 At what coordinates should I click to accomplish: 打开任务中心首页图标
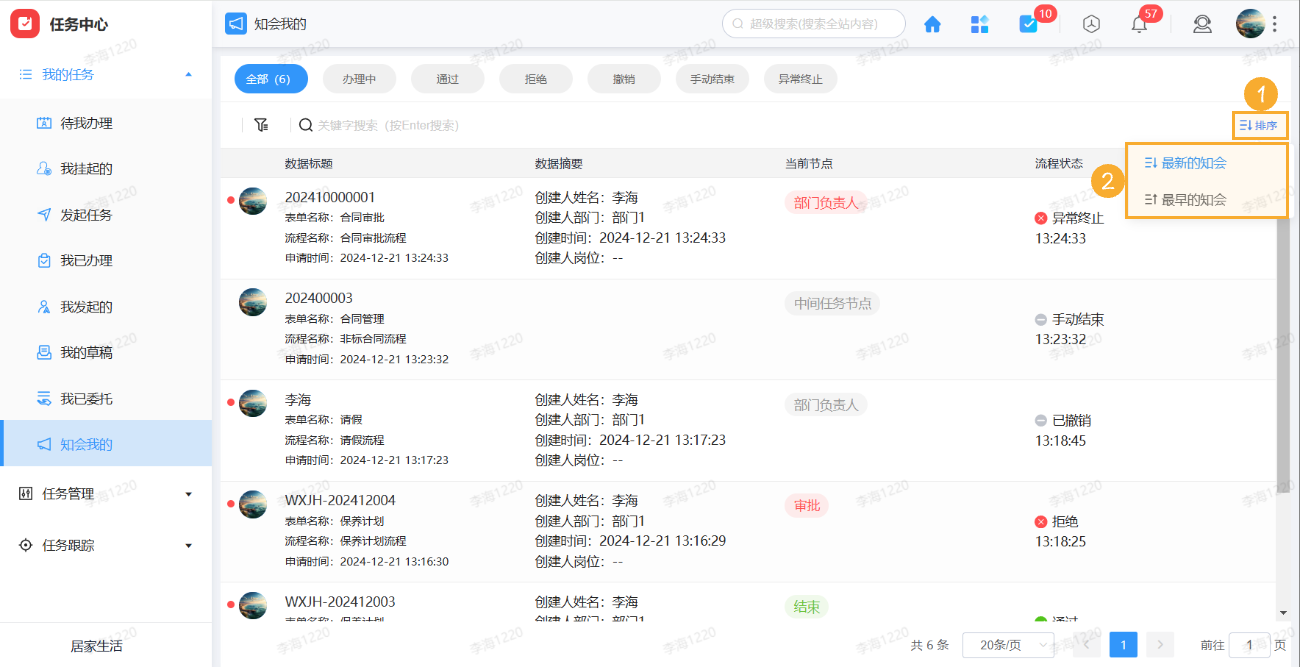tap(931, 23)
